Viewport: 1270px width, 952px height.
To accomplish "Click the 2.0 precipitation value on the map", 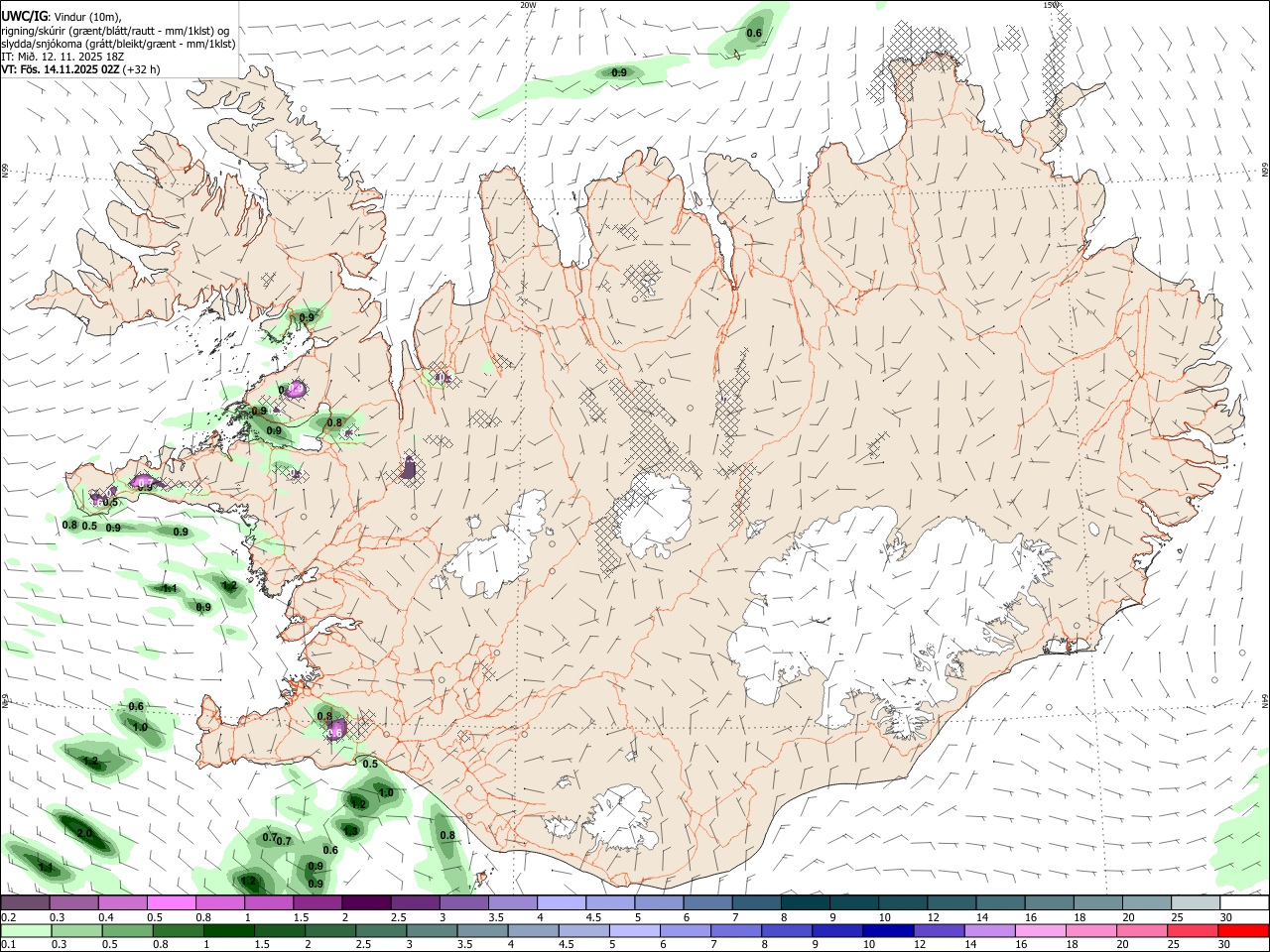I will [84, 833].
